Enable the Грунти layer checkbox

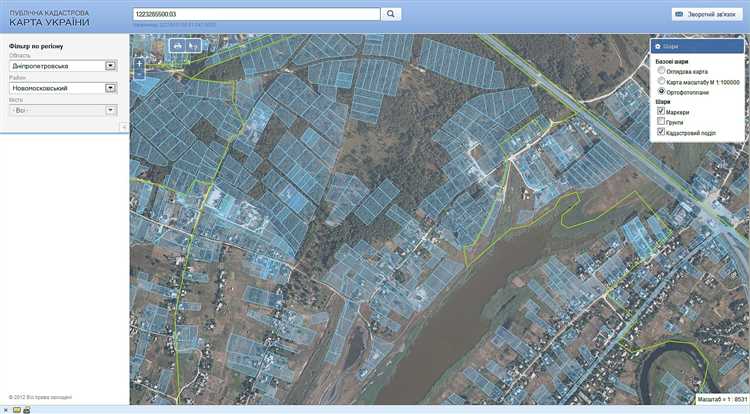661,122
